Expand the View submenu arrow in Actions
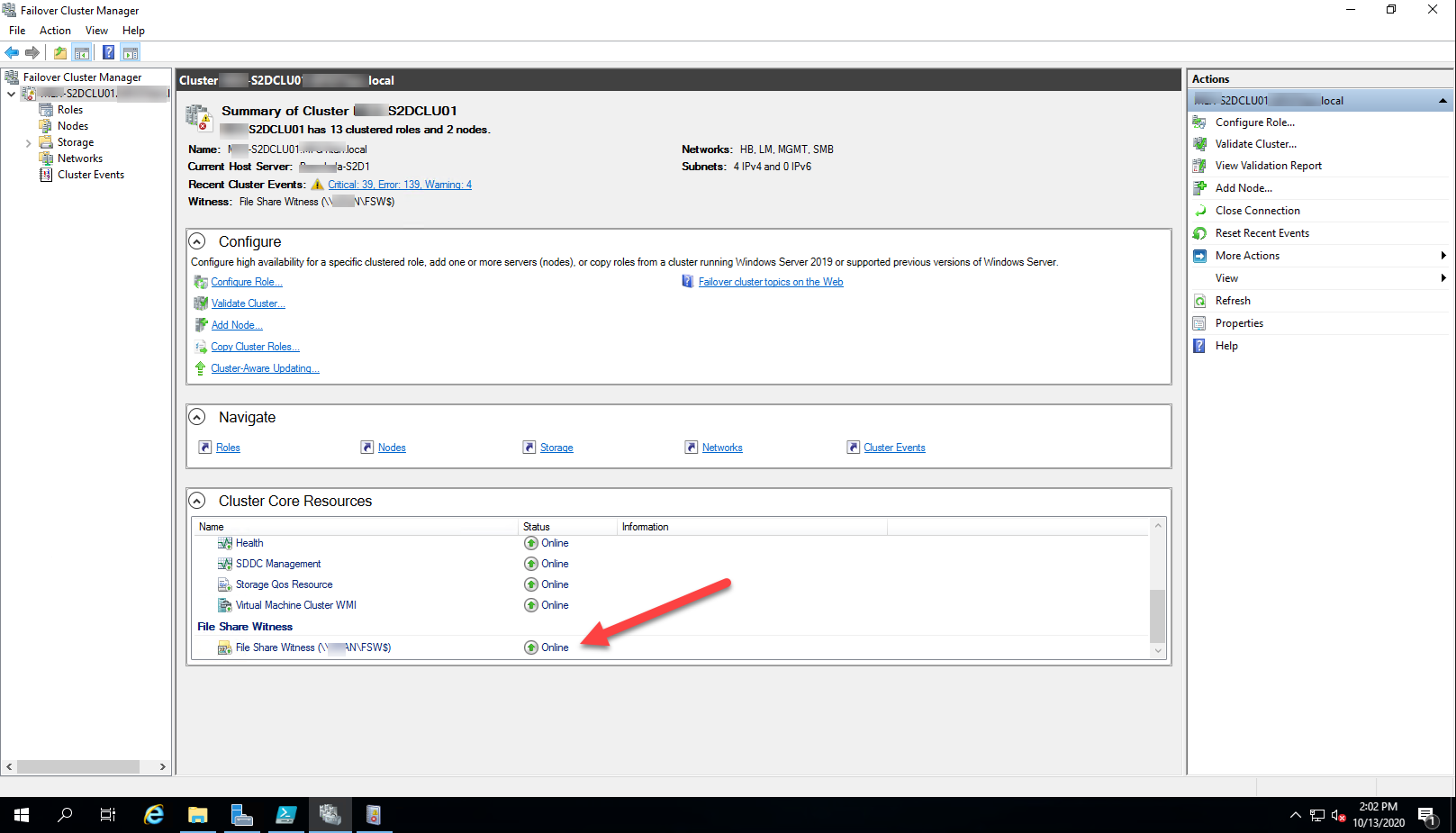Image resolution: width=1456 pixels, height=833 pixels. click(1443, 278)
